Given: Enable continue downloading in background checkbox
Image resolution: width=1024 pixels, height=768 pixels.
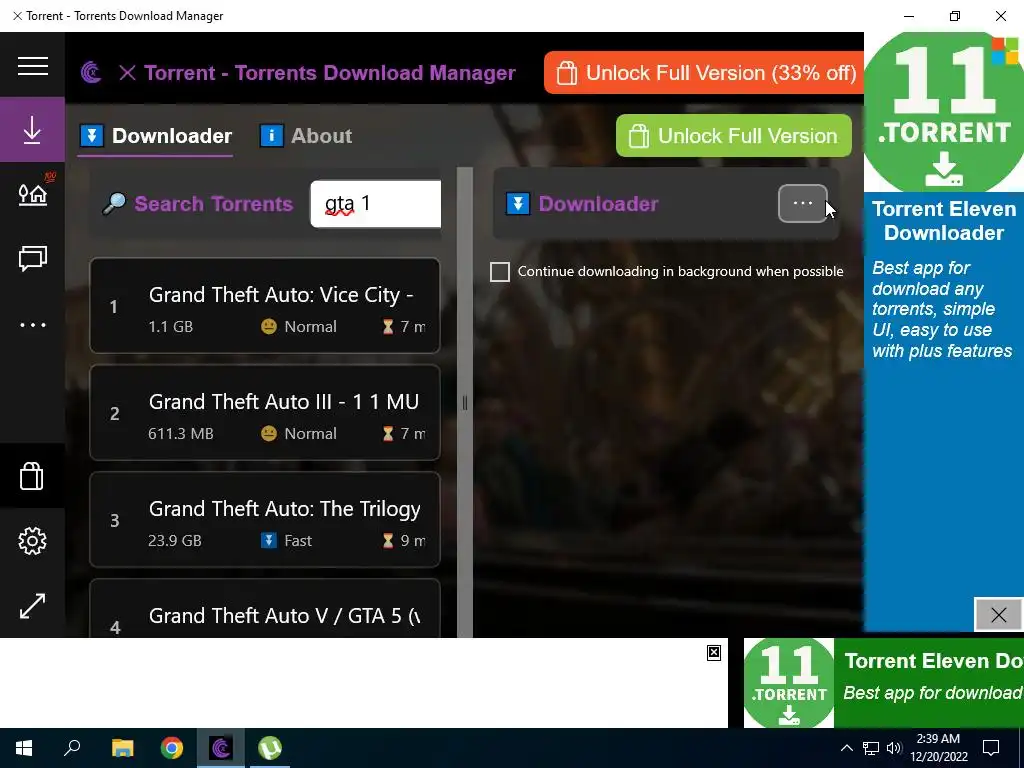Looking at the screenshot, I should coord(500,272).
